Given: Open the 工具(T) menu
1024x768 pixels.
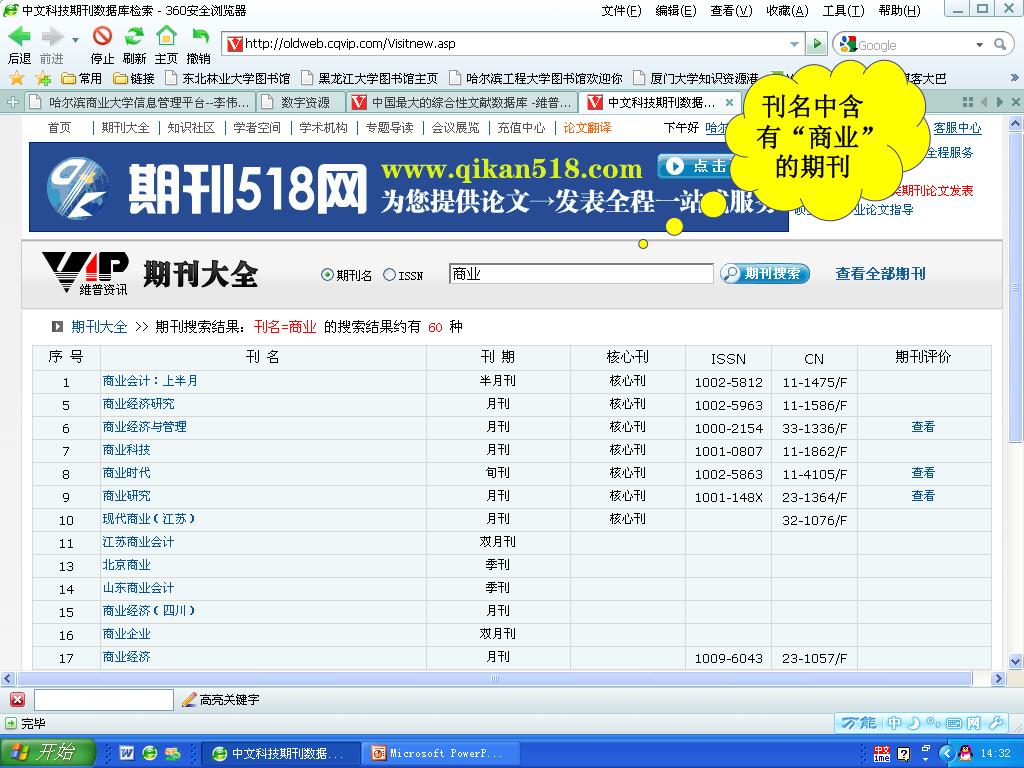Looking at the screenshot, I should coord(843,10).
